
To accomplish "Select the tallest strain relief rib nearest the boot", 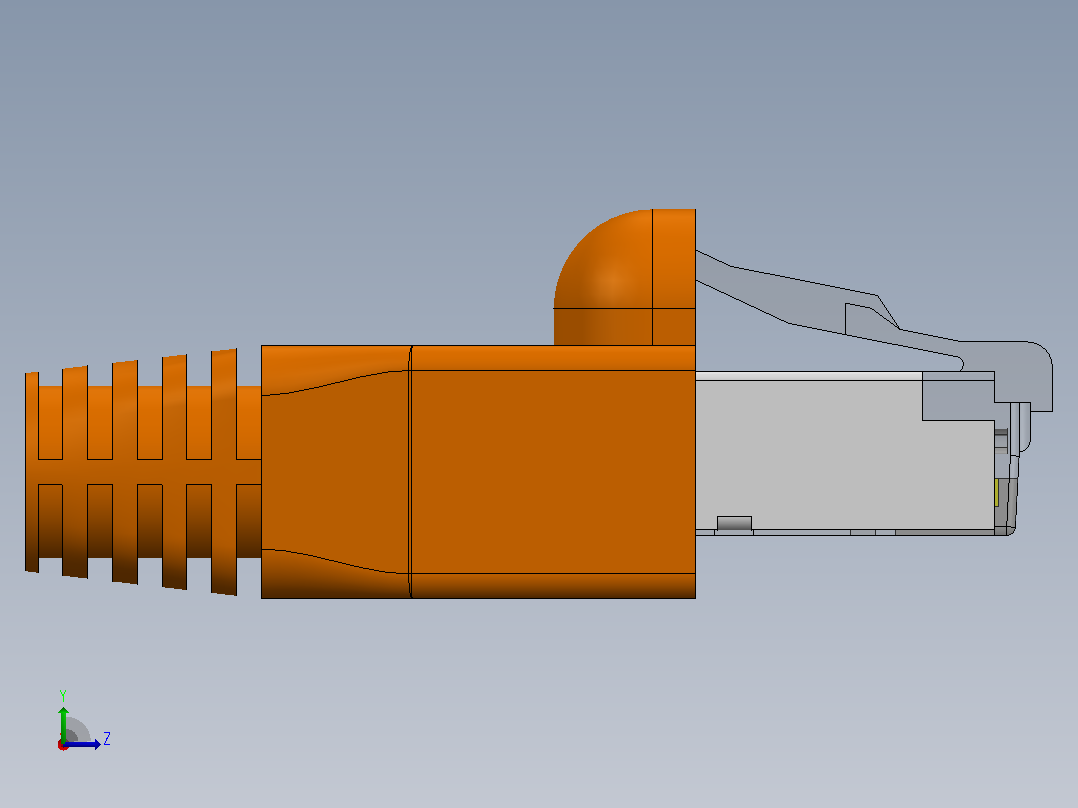I will 224,472.
